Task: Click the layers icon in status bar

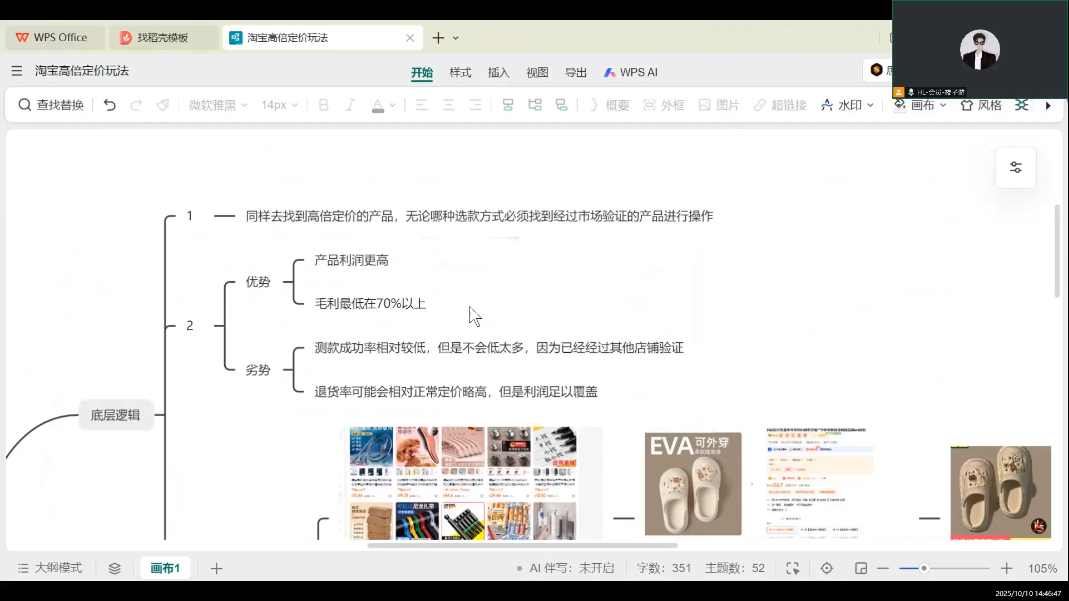Action: (x=115, y=568)
